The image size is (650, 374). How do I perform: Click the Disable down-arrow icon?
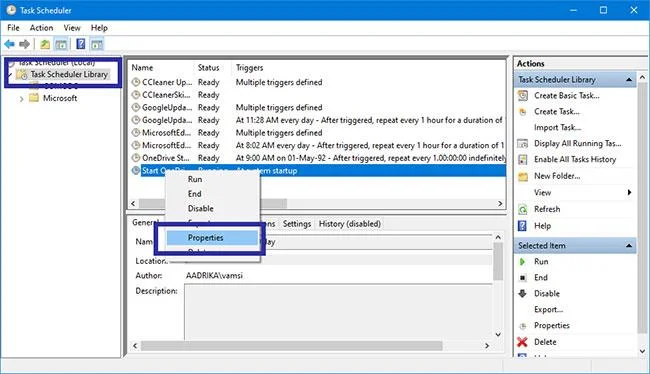tap(522, 294)
